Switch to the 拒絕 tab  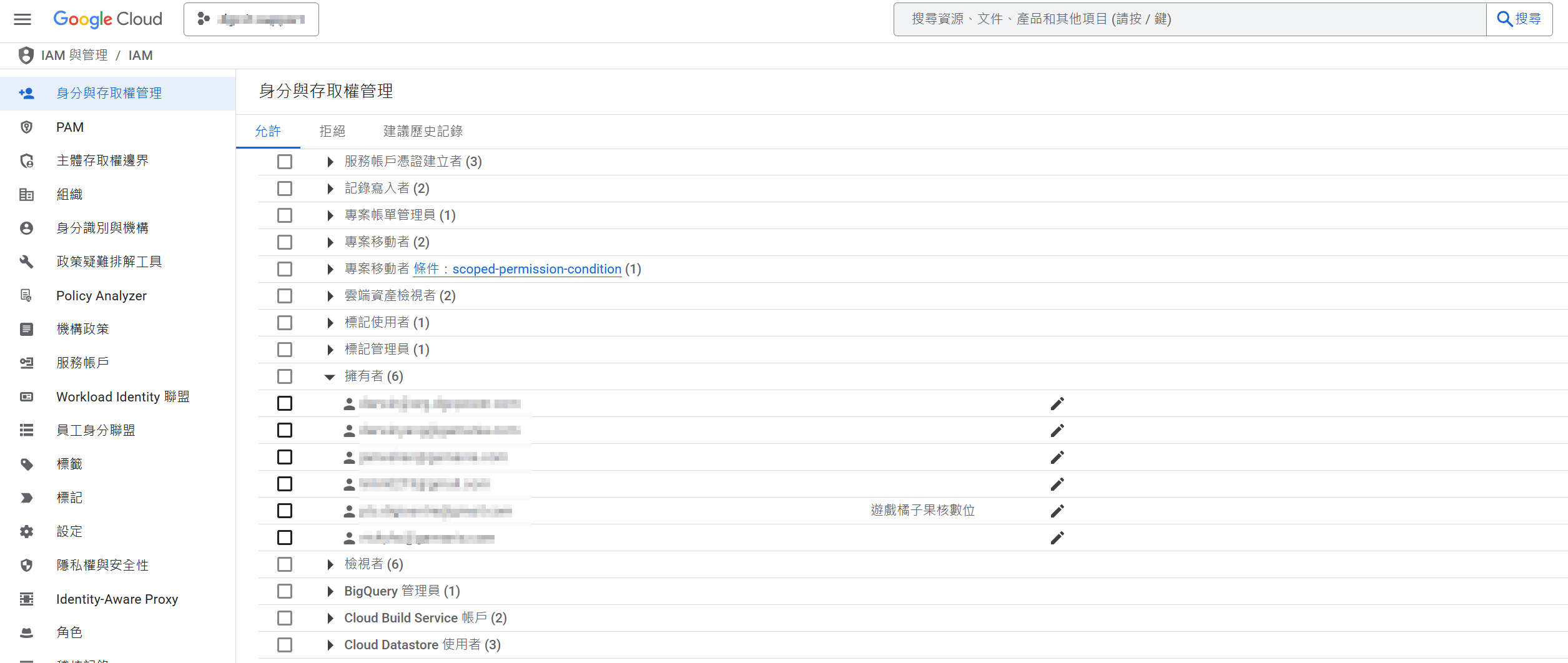(x=332, y=131)
